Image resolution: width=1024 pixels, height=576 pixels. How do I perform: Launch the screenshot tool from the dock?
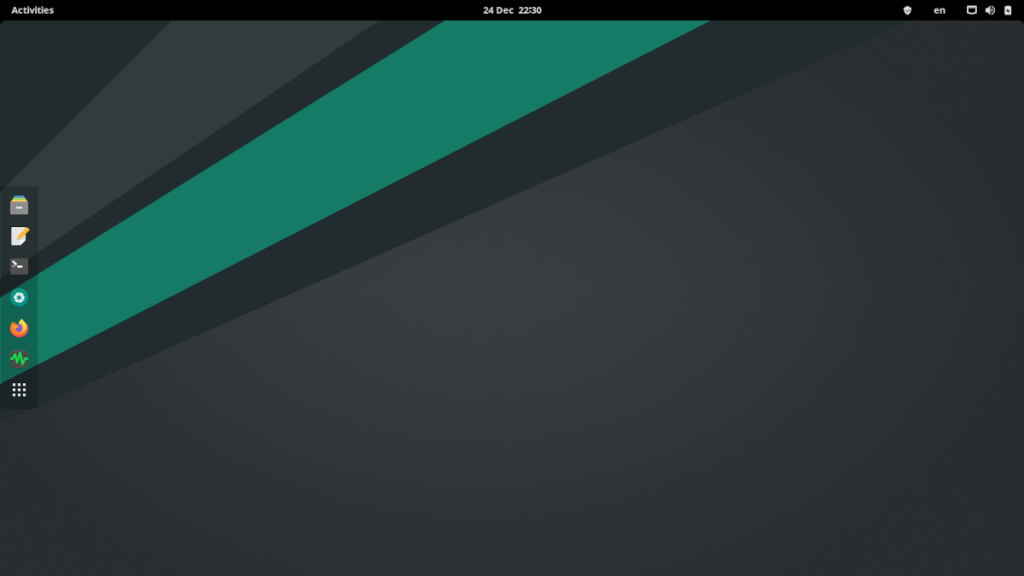coord(19,297)
